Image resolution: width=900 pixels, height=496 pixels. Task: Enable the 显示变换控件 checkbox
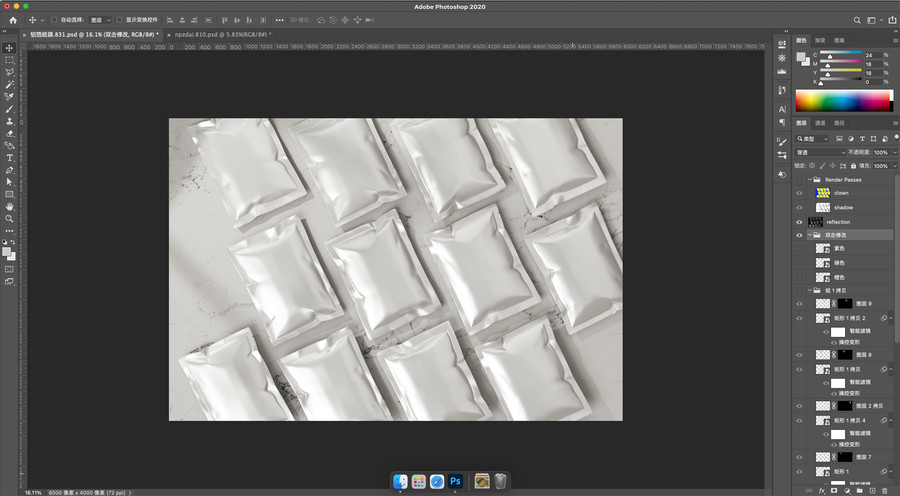coord(119,20)
